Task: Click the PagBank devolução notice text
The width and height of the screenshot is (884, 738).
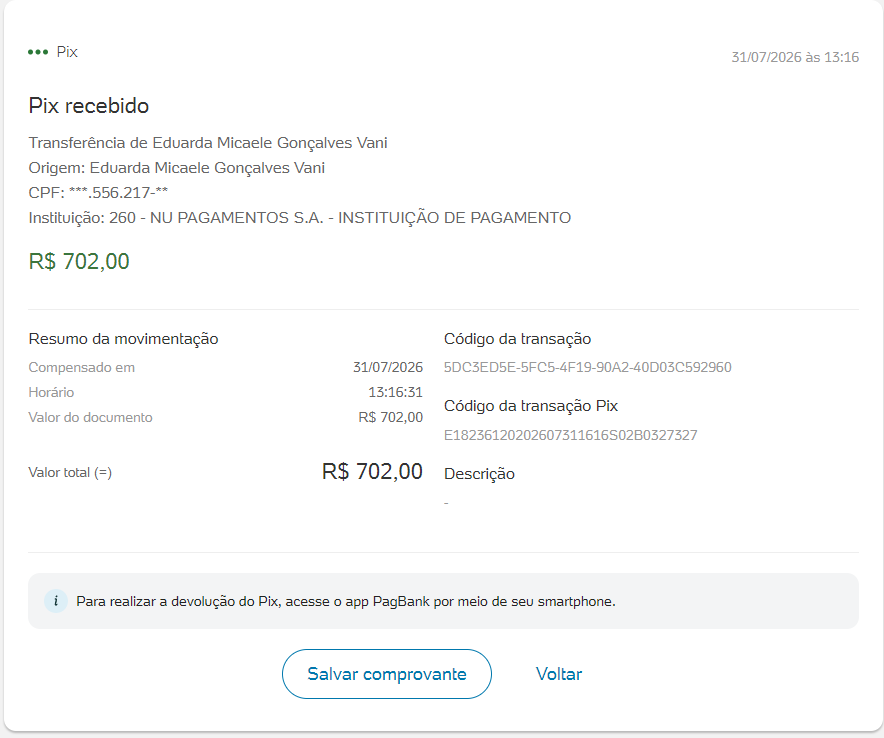Action: tap(346, 602)
